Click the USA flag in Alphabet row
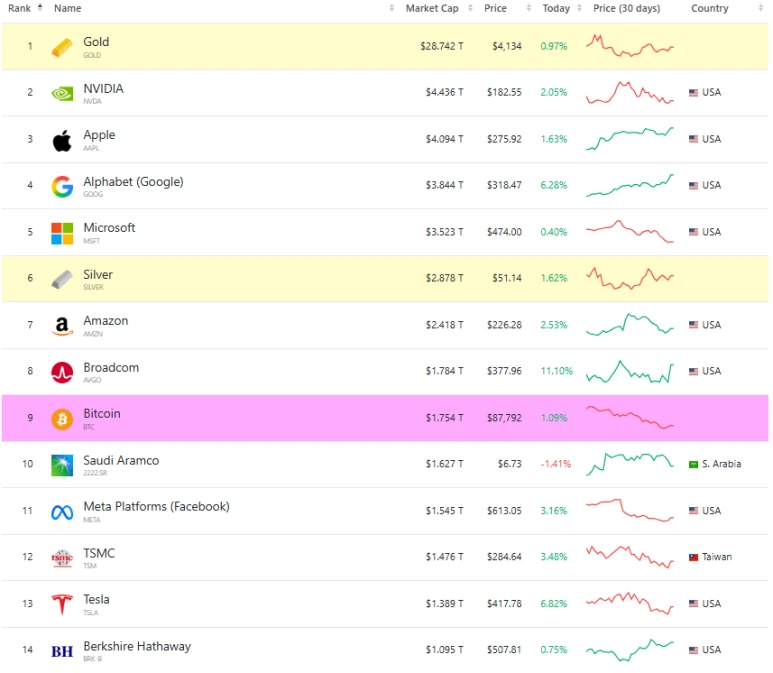The image size is (773, 673). 693,185
